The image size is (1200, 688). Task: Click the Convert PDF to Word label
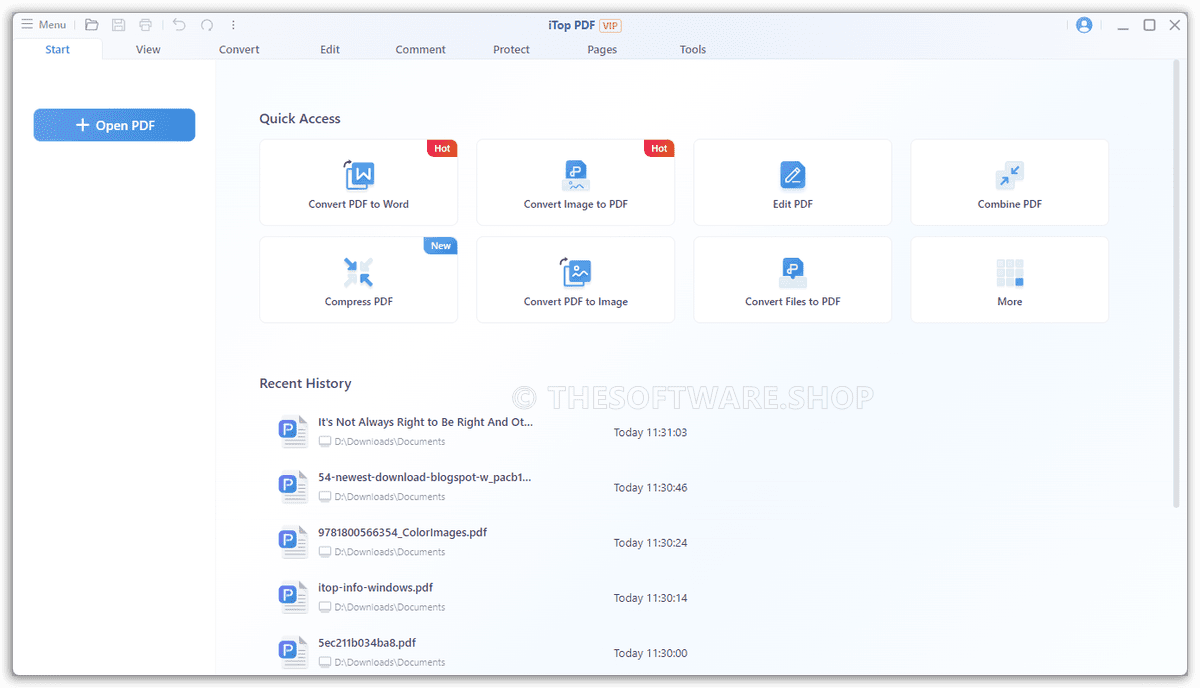(x=359, y=204)
